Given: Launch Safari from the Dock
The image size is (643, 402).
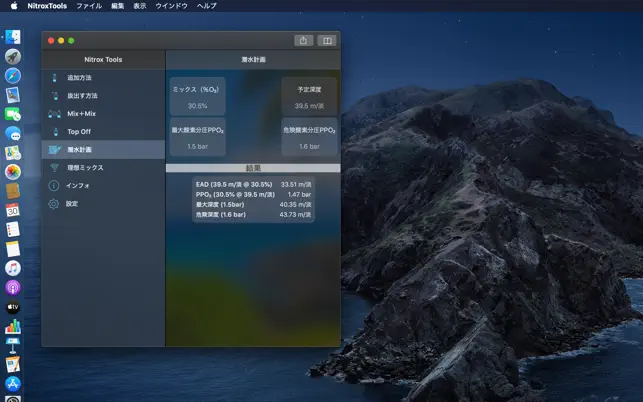Looking at the screenshot, I should 13,76.
